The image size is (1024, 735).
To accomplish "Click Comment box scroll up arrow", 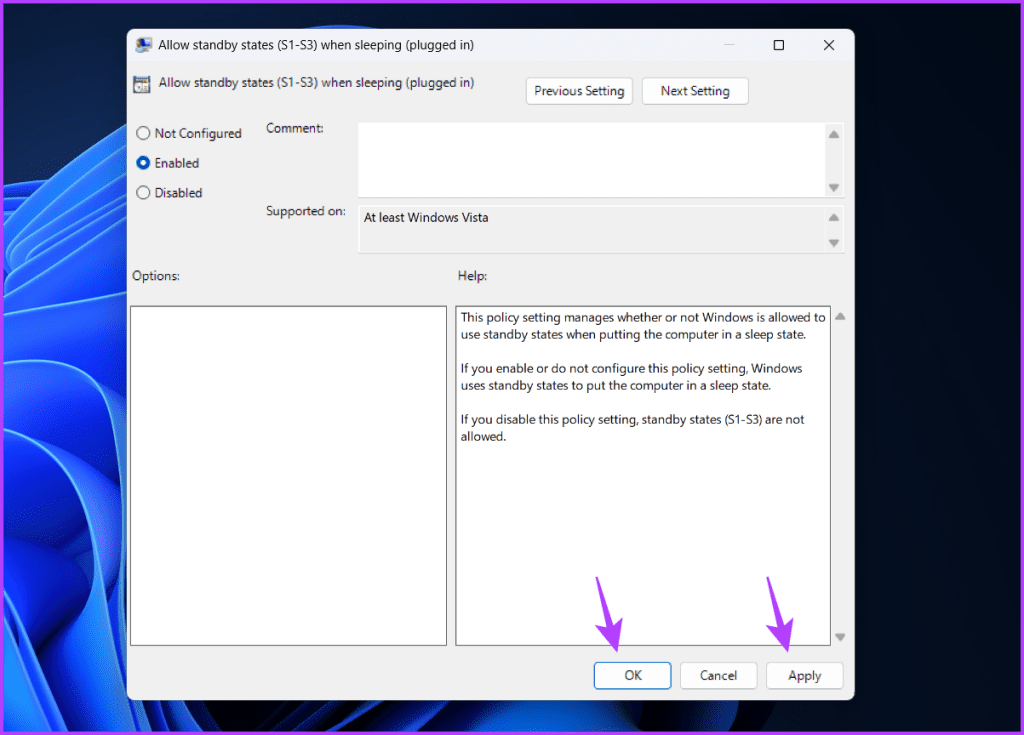I will (834, 135).
